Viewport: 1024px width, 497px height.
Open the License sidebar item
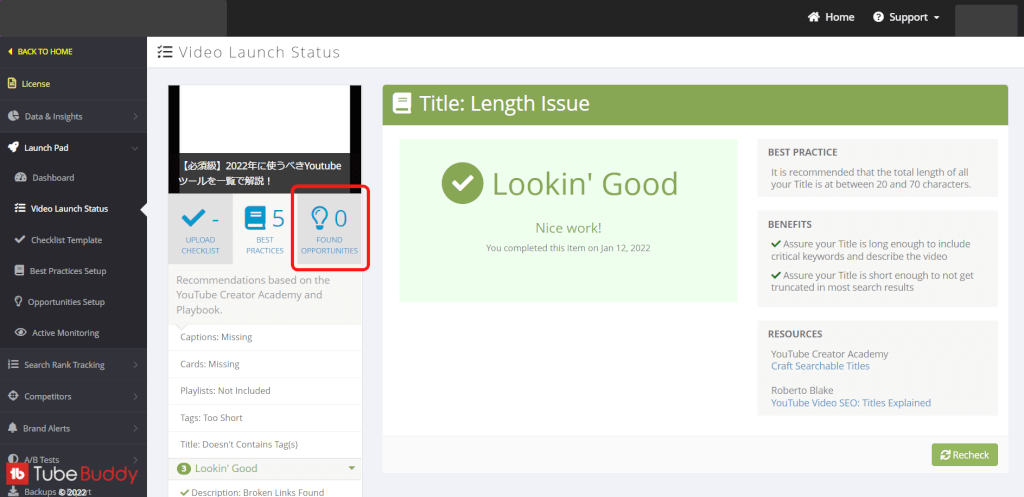pyautogui.click(x=37, y=84)
